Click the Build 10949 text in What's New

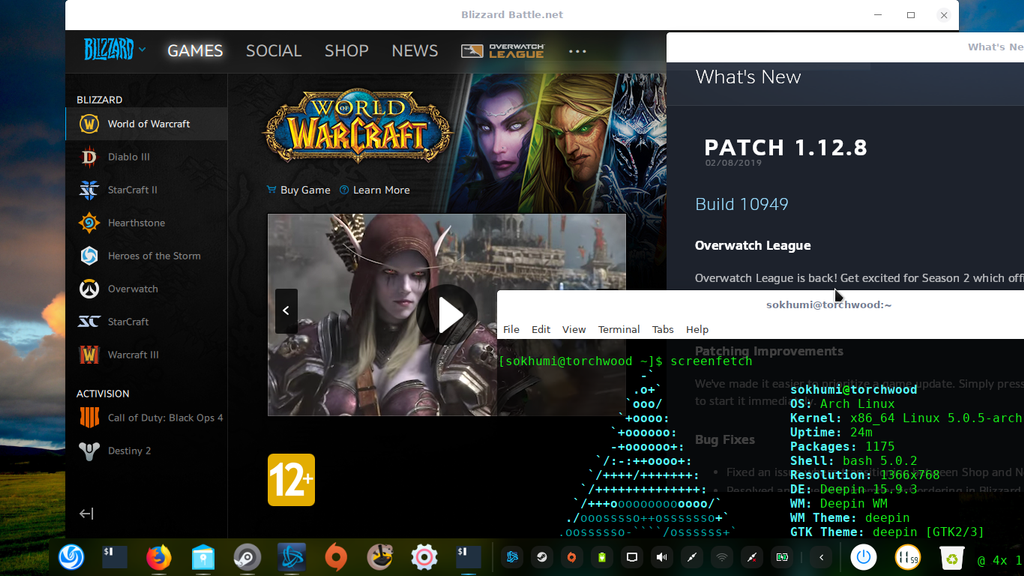[x=741, y=204]
